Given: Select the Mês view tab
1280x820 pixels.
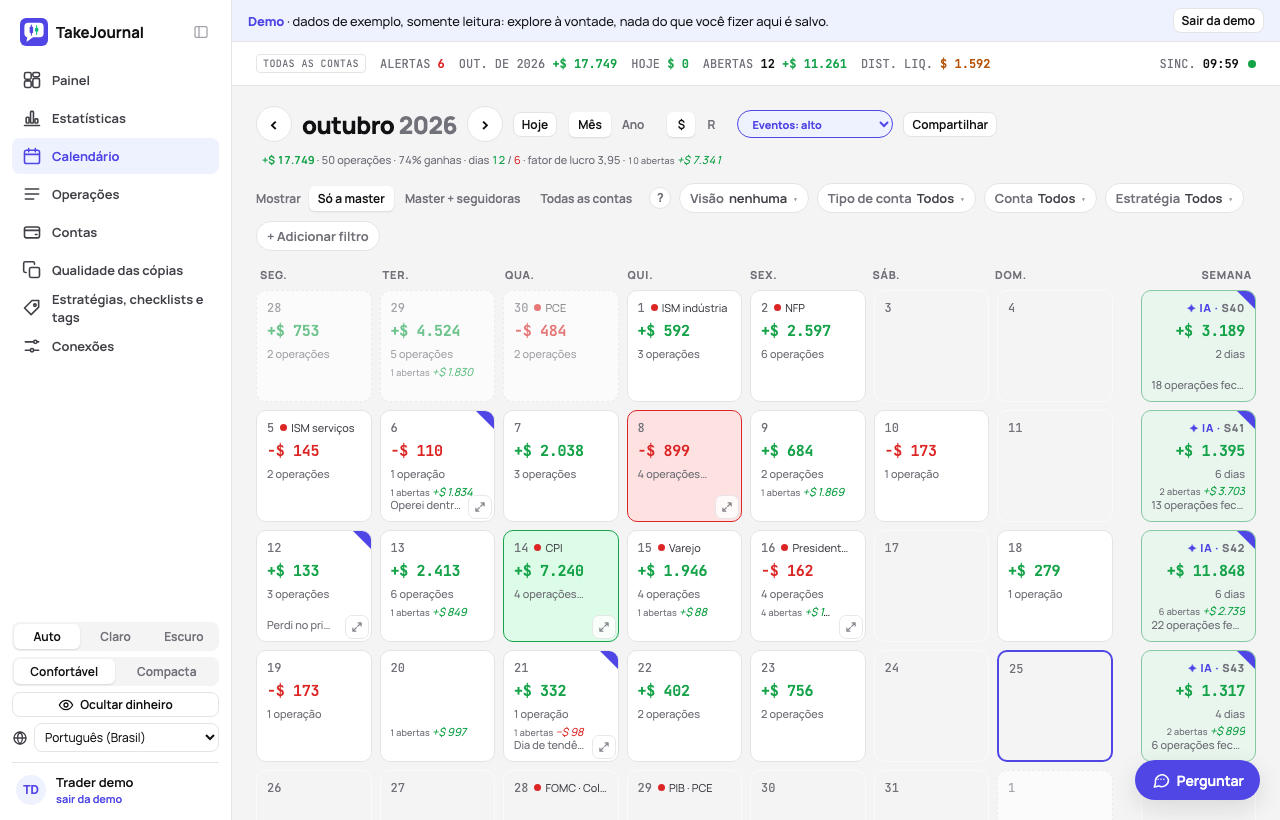Looking at the screenshot, I should tap(590, 124).
